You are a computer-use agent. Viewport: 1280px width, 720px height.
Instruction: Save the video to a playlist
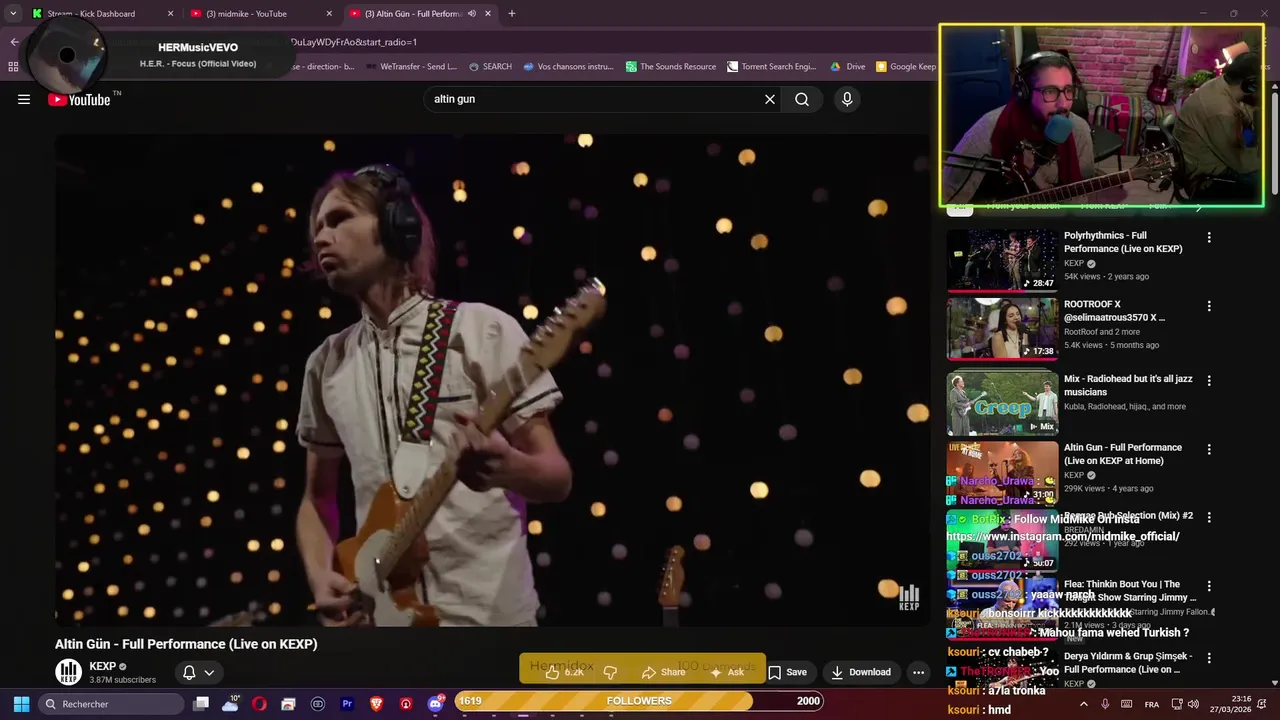[787, 672]
